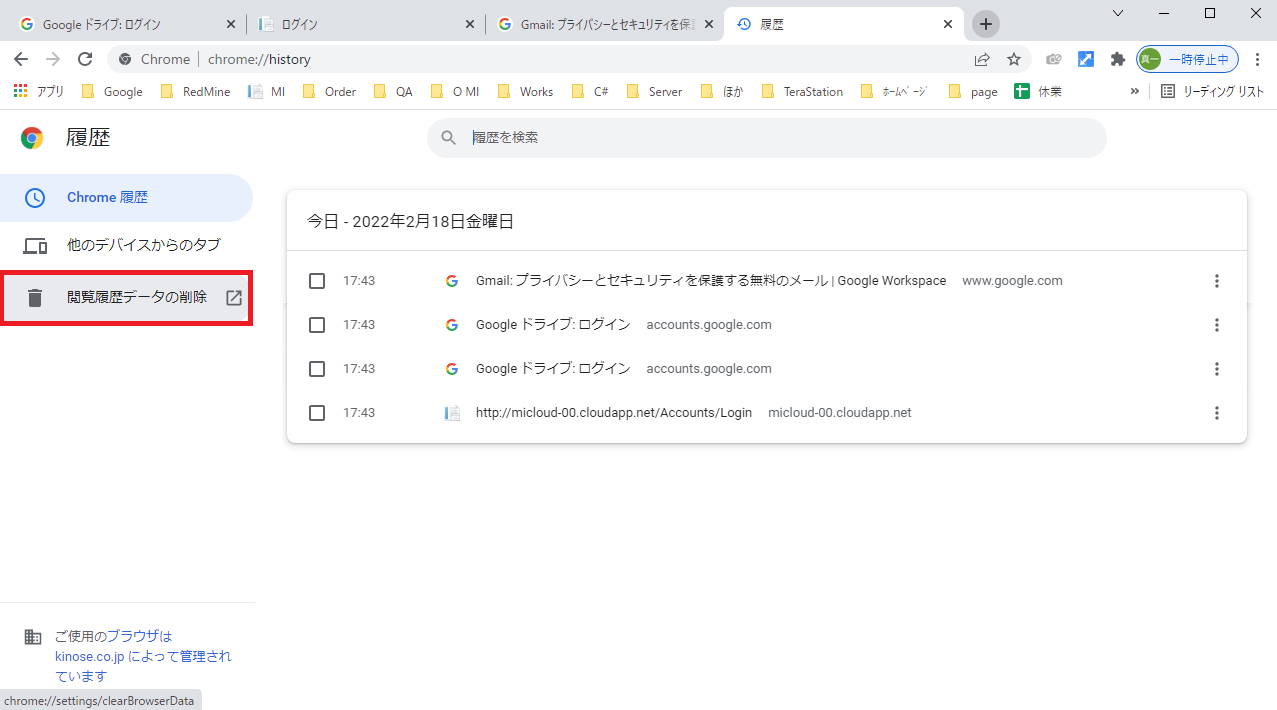
Task: Click the bookmark star icon
Action: coord(1014,59)
